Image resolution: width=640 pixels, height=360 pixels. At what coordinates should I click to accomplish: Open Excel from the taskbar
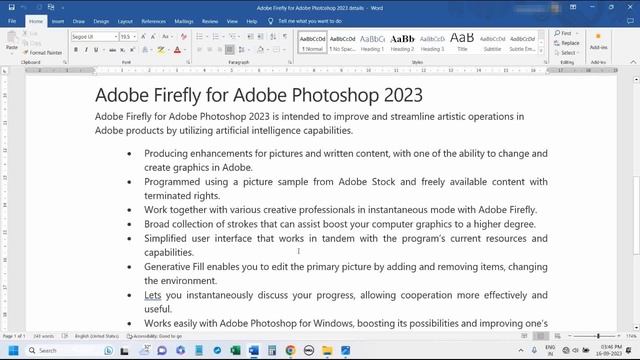point(236,350)
